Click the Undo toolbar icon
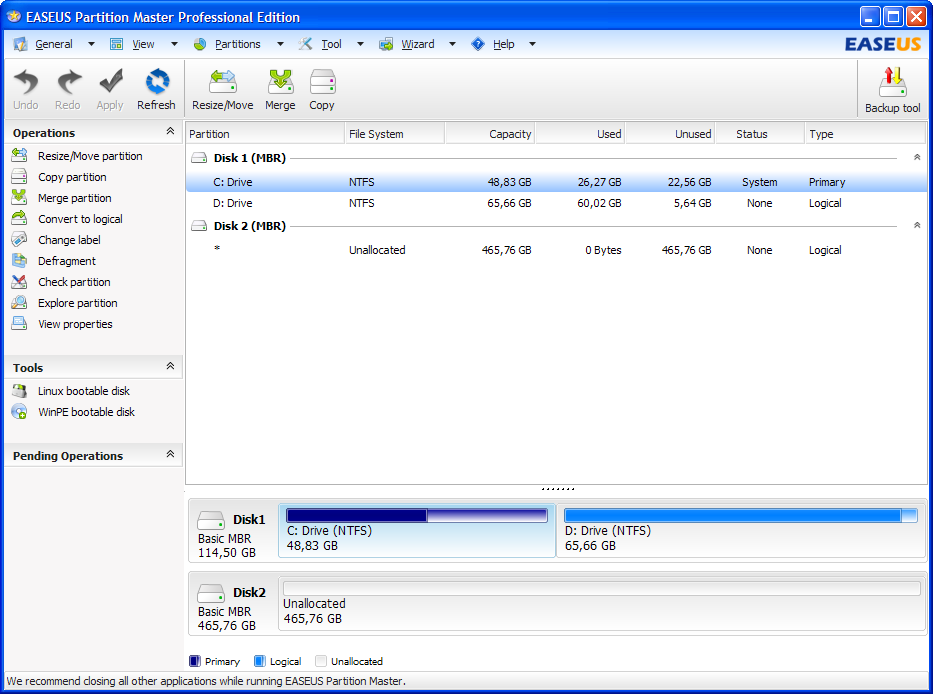 pos(26,82)
